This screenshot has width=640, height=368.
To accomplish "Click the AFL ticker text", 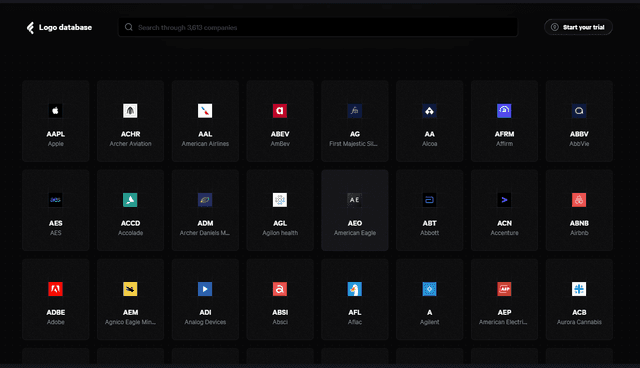I will click(355, 313).
